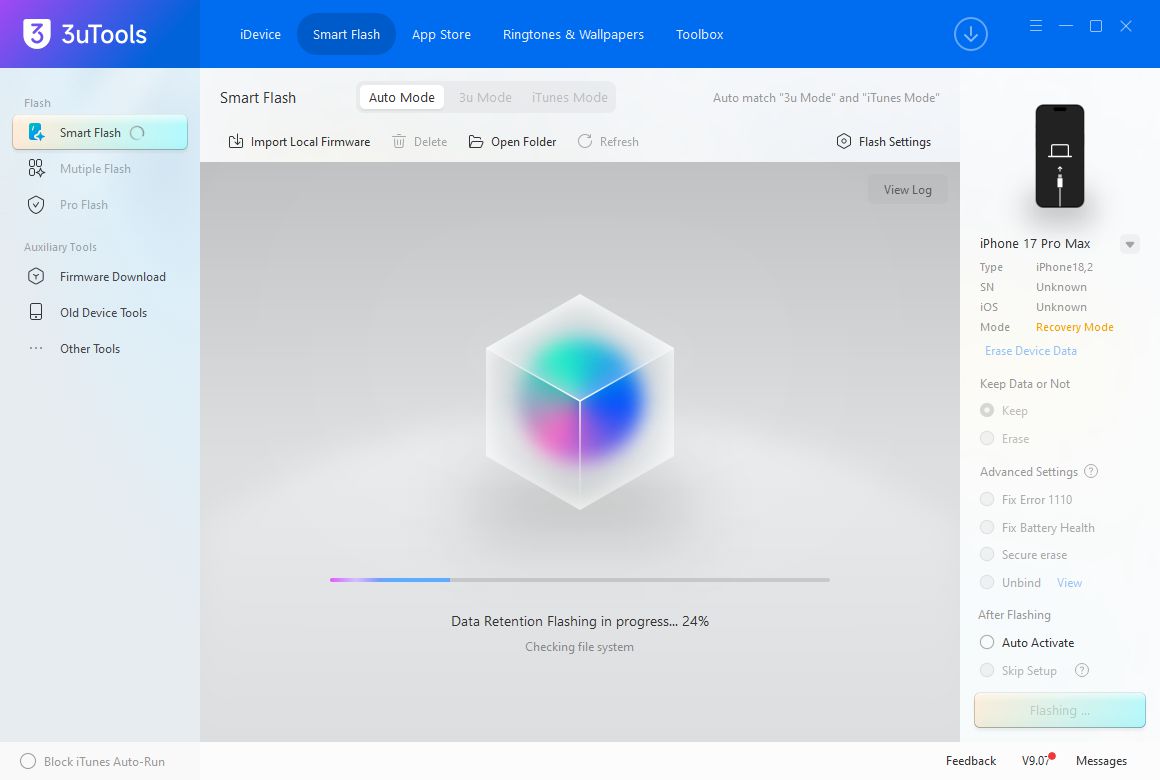Open the App Store tab
Viewport: 1160px width, 780px height.
click(x=441, y=34)
